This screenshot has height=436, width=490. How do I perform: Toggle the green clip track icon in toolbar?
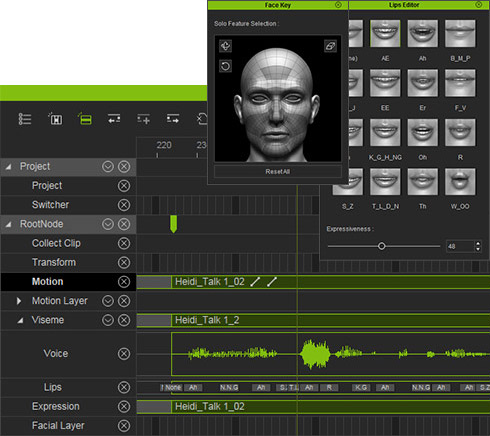coord(85,119)
